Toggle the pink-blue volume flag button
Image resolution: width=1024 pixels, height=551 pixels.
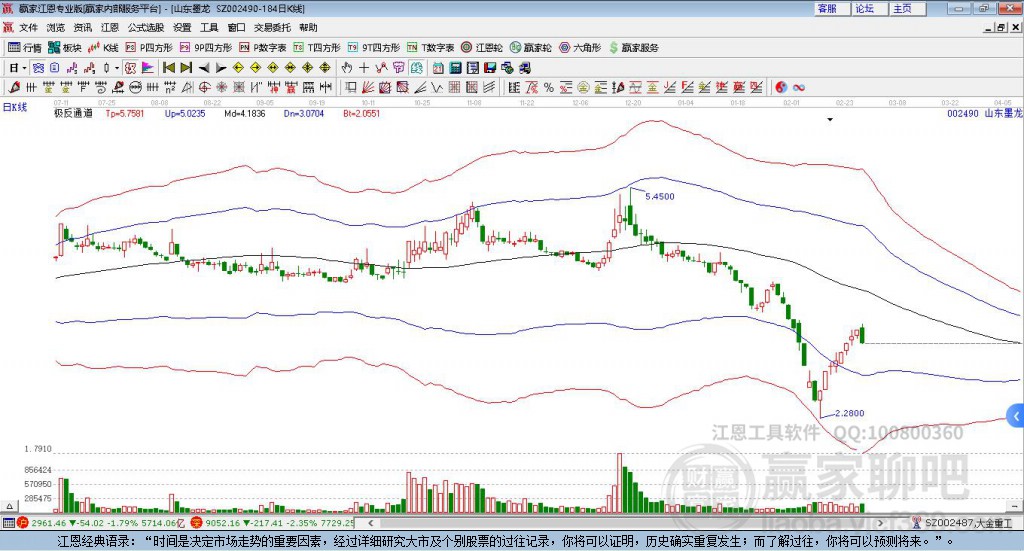click(148, 68)
